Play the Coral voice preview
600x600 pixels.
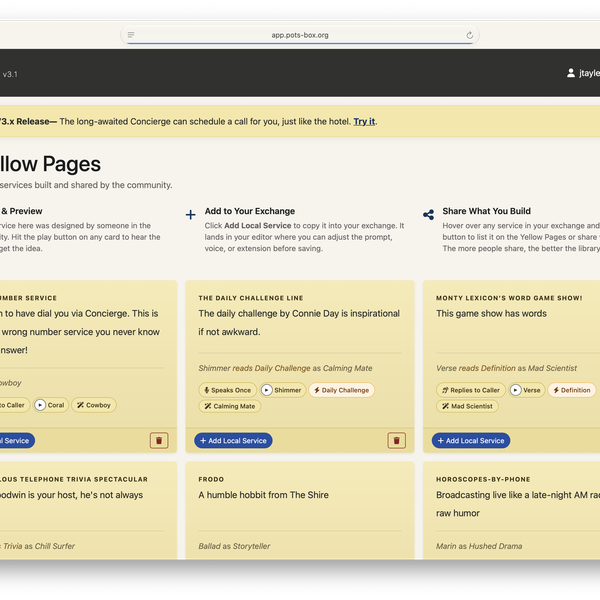(40, 405)
